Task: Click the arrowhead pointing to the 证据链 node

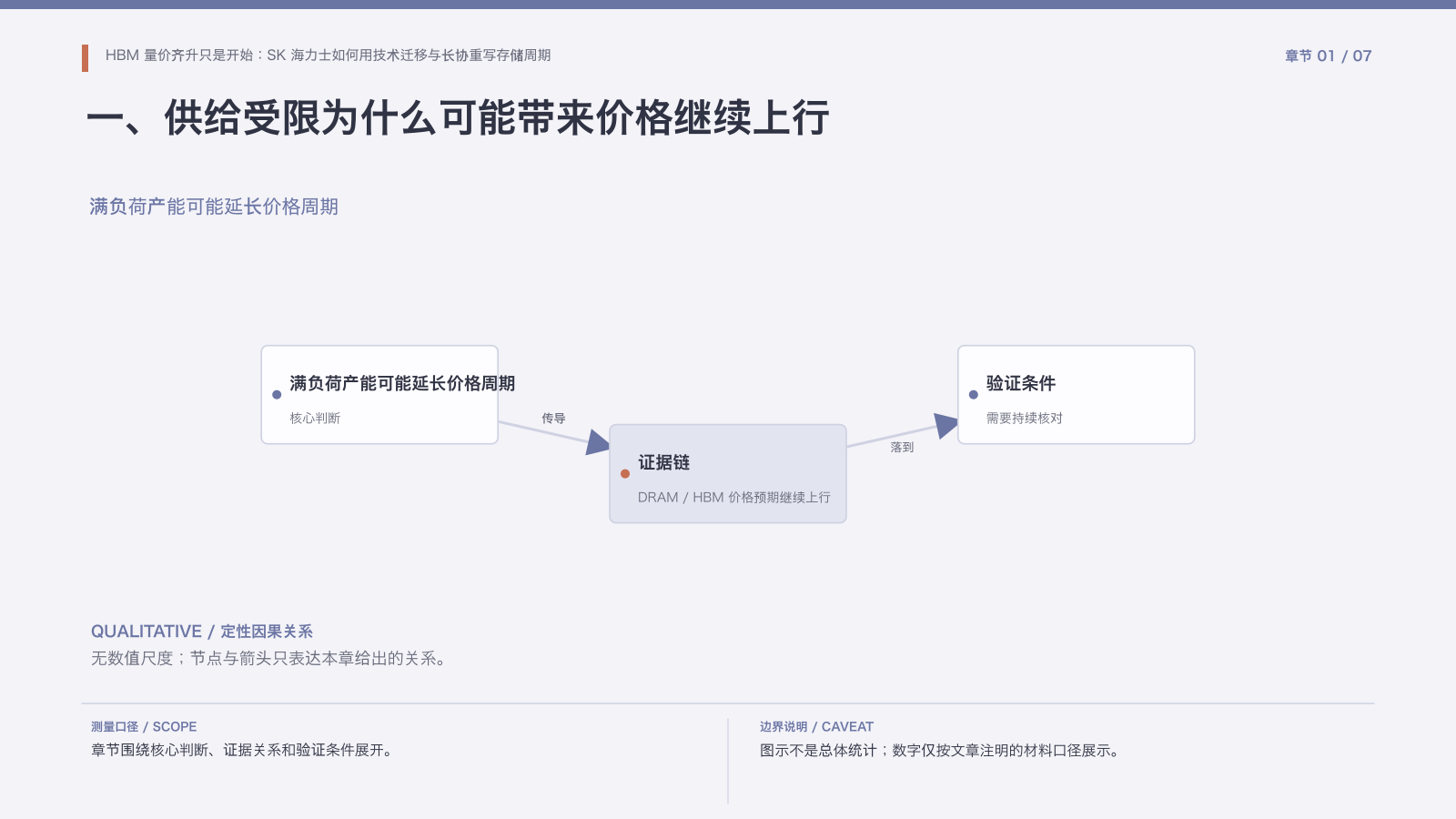Action: (598, 442)
